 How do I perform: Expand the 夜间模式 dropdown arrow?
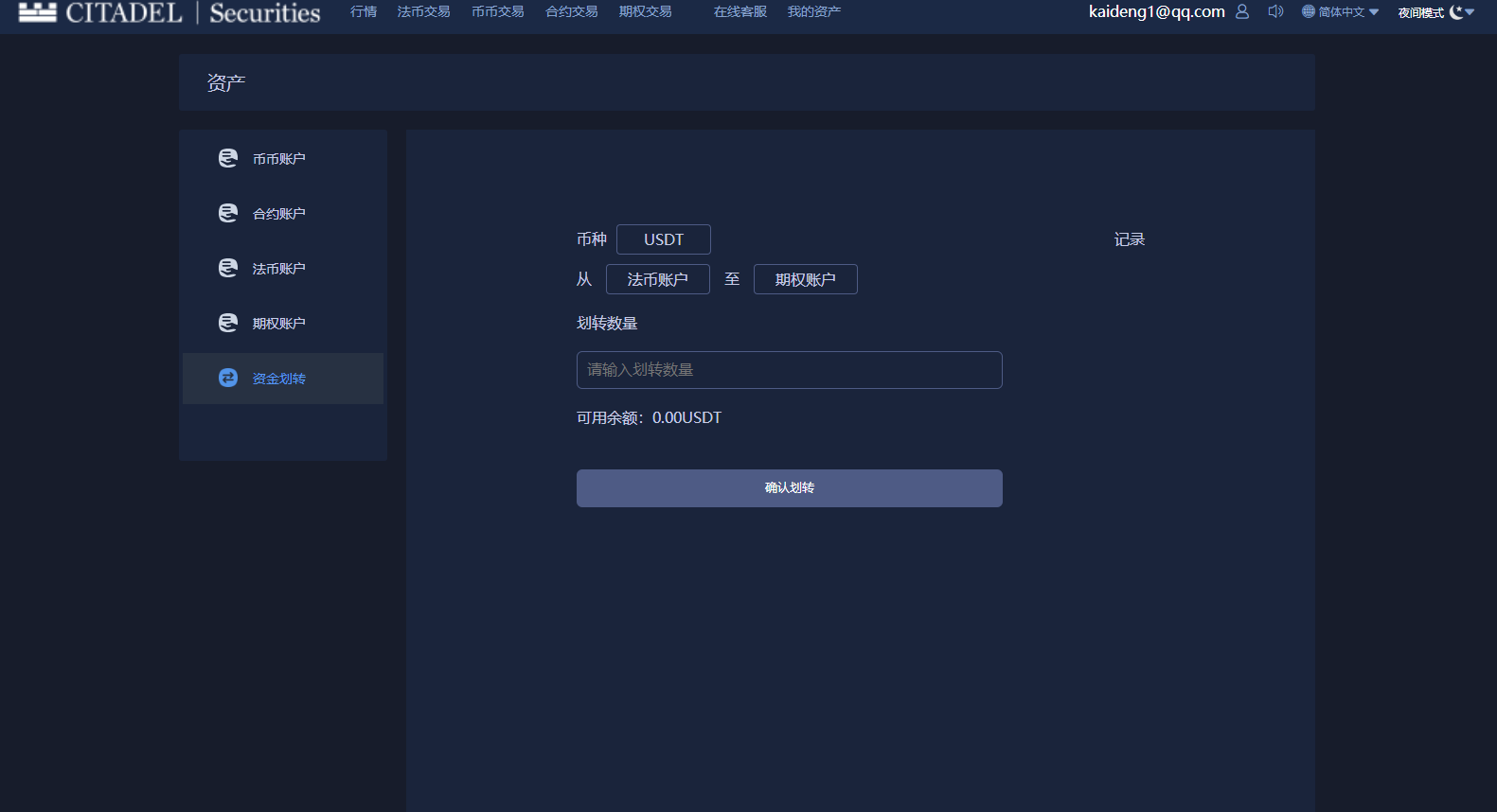pos(1470,11)
